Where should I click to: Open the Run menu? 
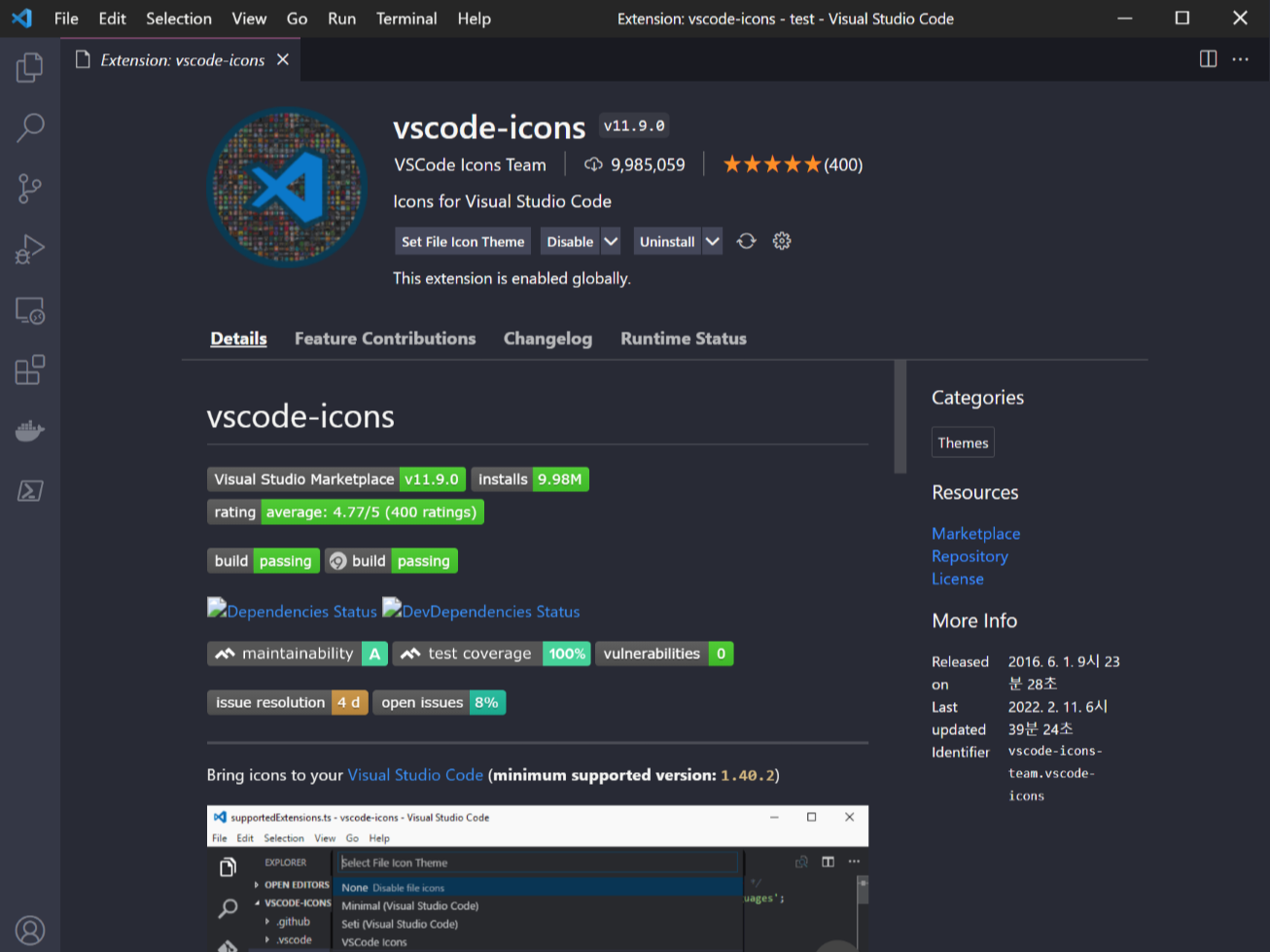[x=341, y=18]
